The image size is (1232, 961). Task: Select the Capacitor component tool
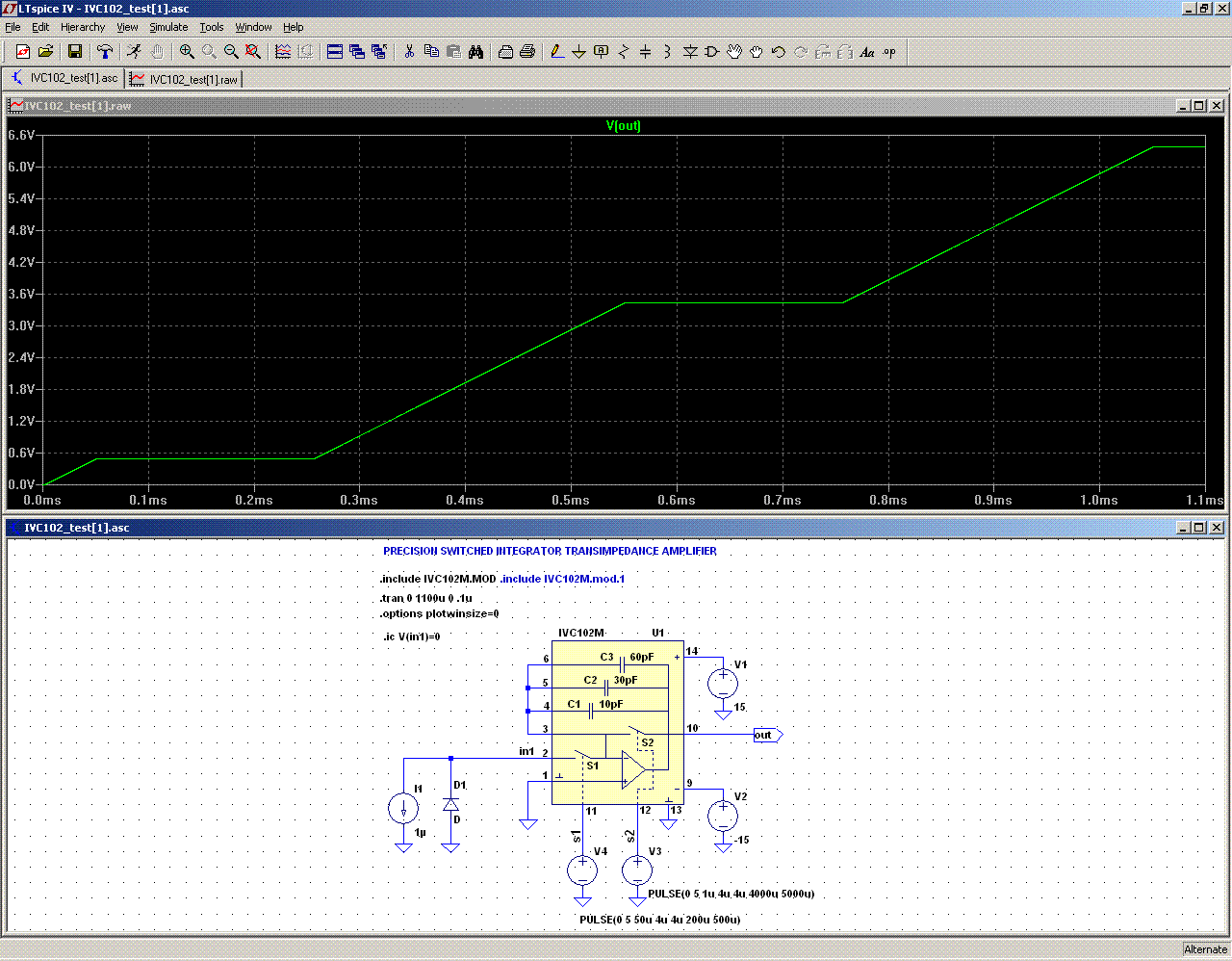(646, 52)
